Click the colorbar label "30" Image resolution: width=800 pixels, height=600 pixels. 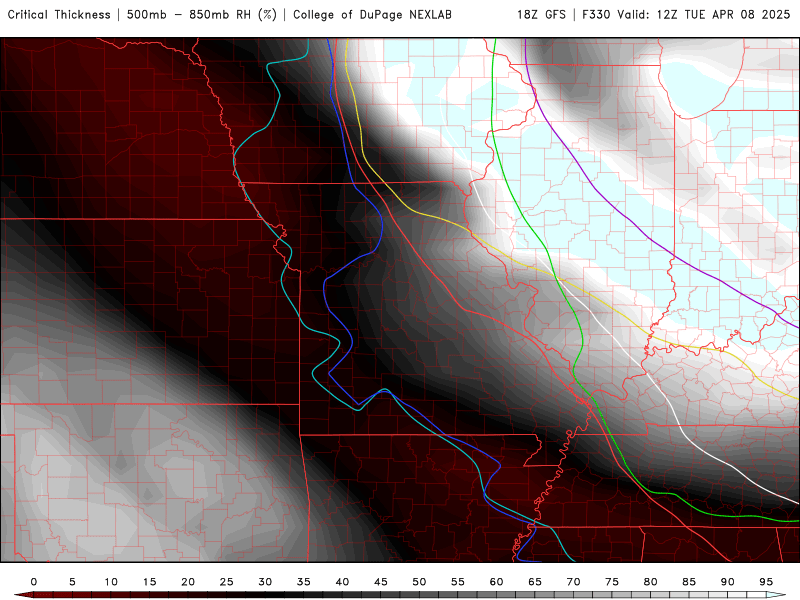pos(265,582)
